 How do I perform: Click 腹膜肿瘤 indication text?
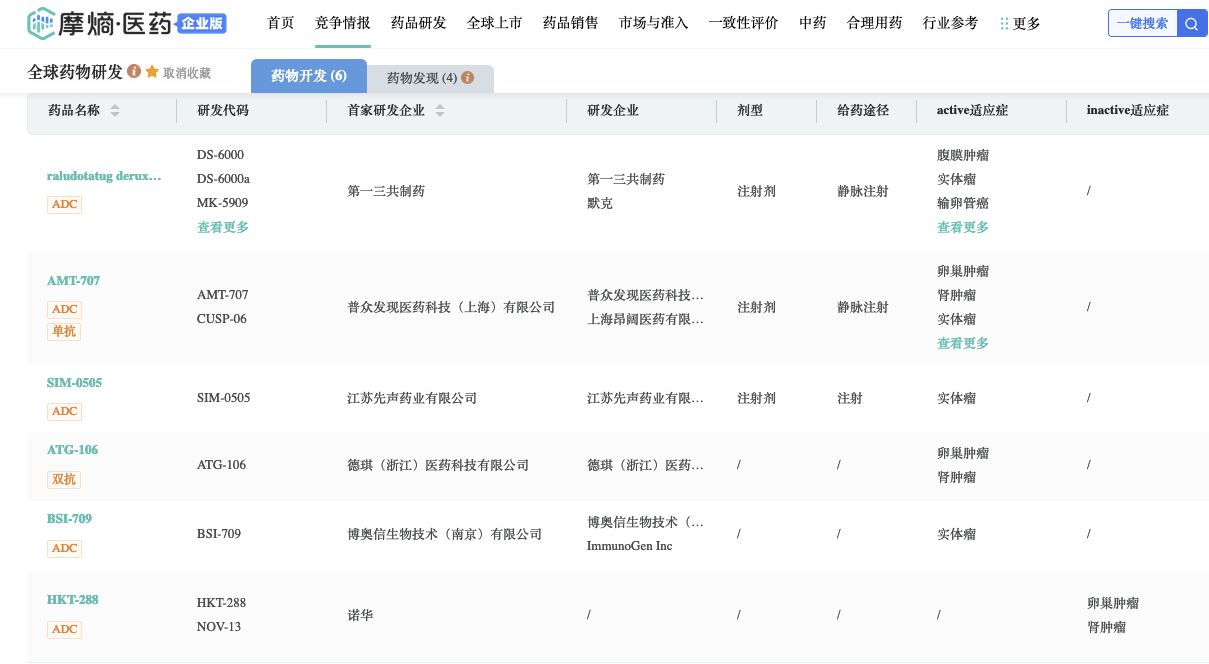[963, 155]
